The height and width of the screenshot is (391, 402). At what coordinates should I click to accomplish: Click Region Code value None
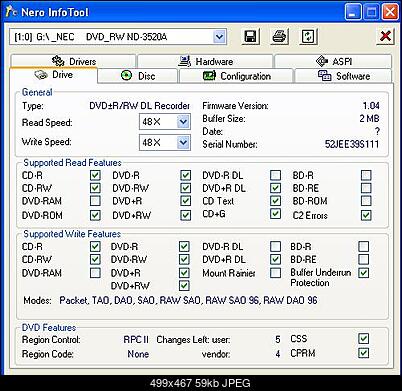138,354
